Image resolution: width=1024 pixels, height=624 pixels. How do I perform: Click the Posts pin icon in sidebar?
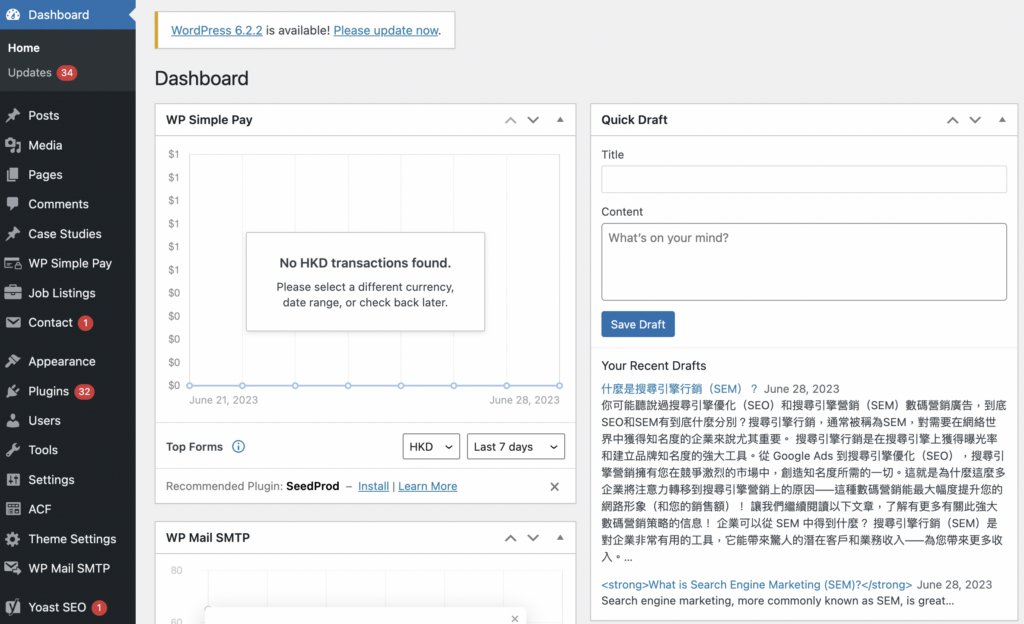click(13, 116)
